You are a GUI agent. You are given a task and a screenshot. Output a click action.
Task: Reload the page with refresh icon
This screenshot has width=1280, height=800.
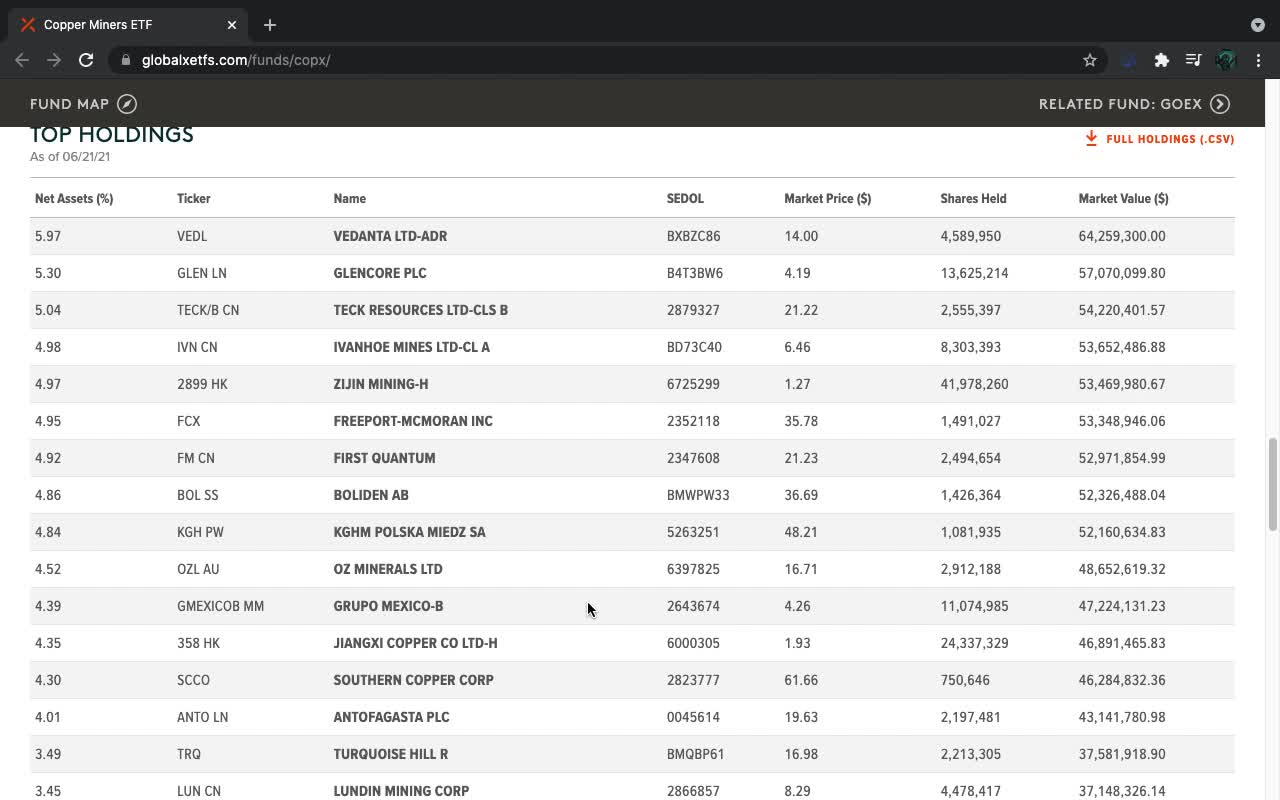[x=86, y=60]
